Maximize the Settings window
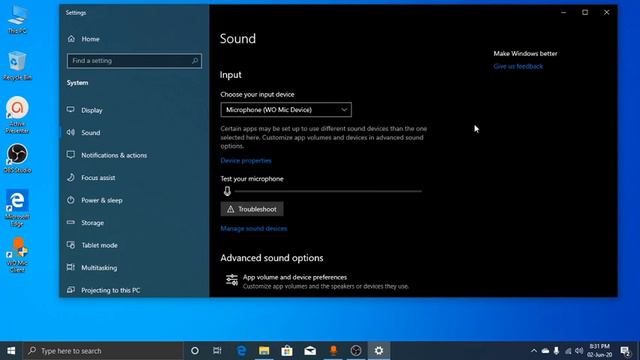Screen dimensions: 640x360 pyautogui.click(x=585, y=12)
